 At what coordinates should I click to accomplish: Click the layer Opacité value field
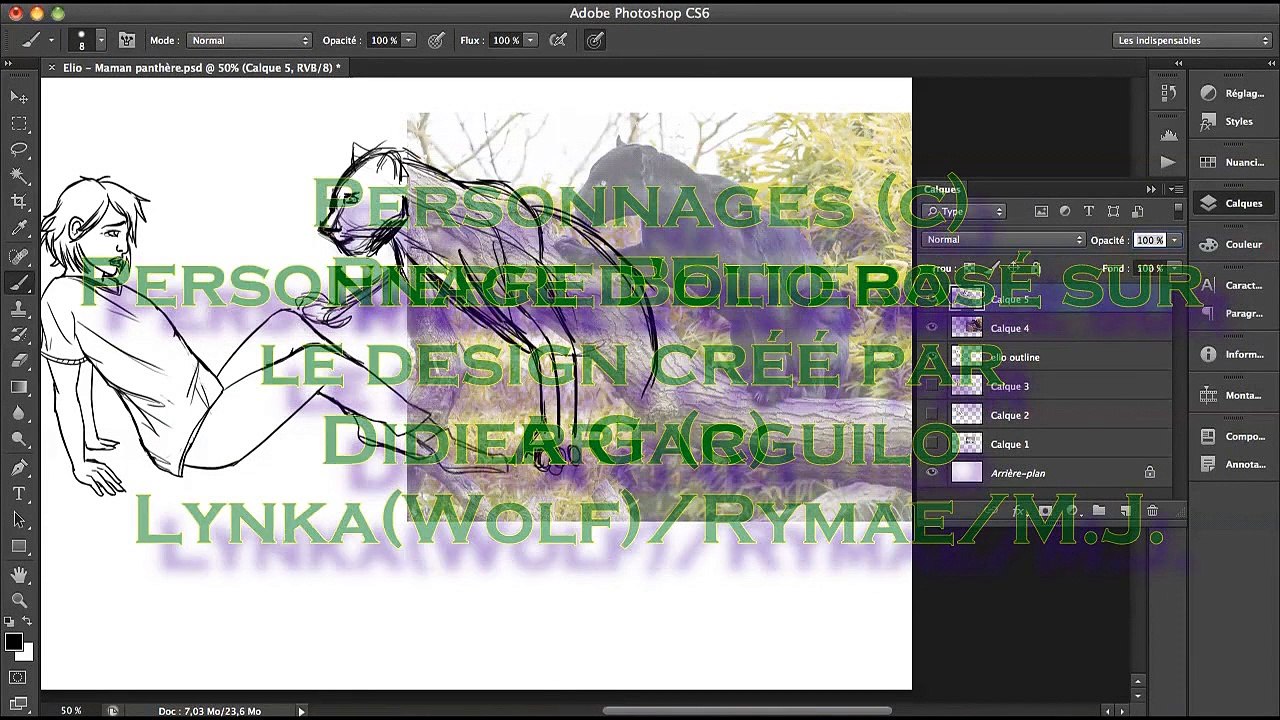point(1150,240)
